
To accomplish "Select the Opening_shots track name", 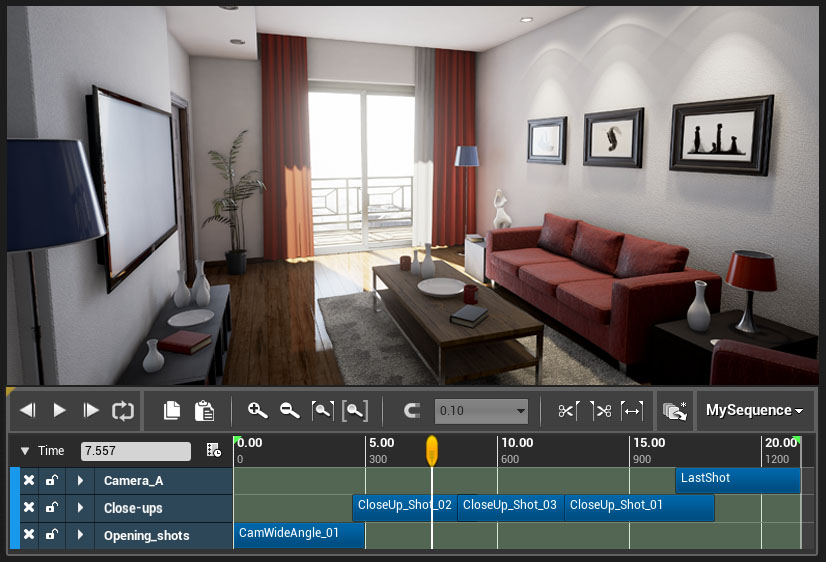I will 146,536.
